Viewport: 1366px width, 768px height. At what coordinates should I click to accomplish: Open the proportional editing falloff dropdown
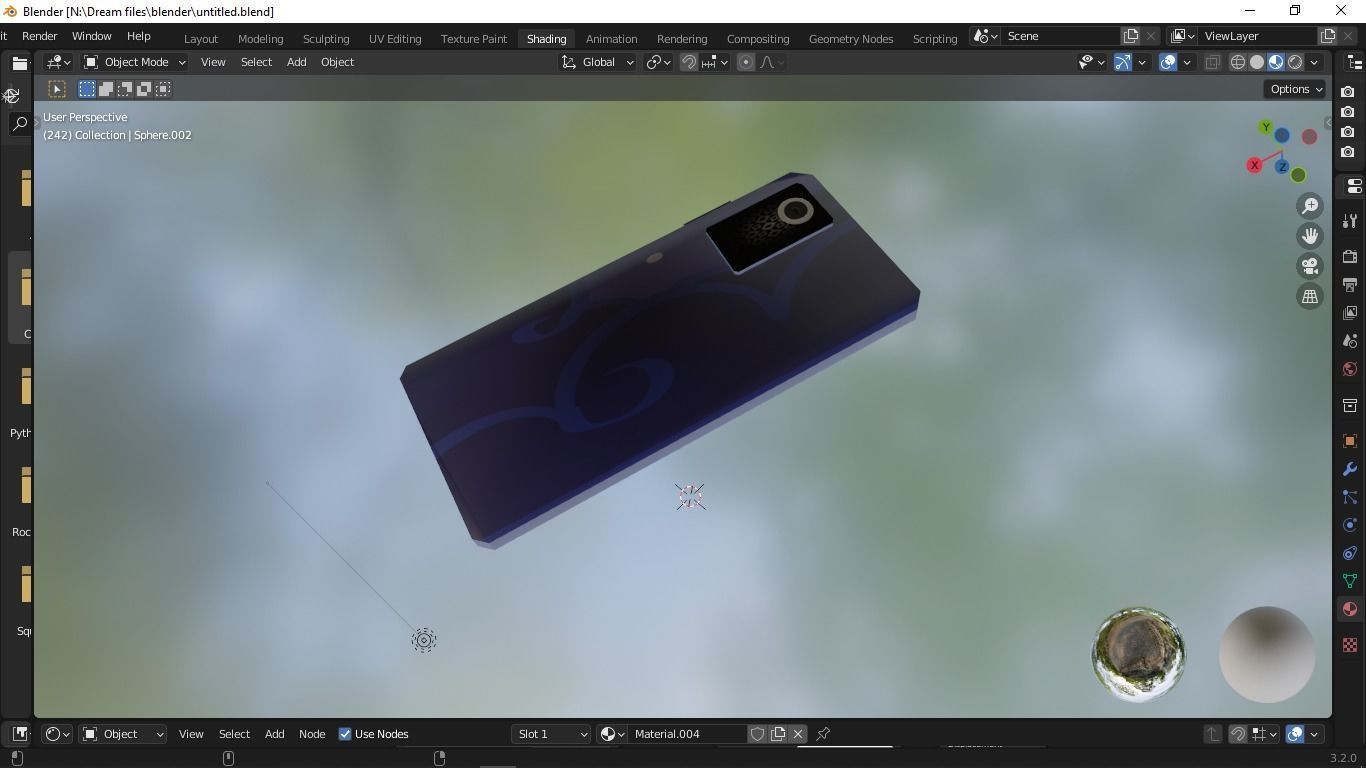click(x=772, y=62)
